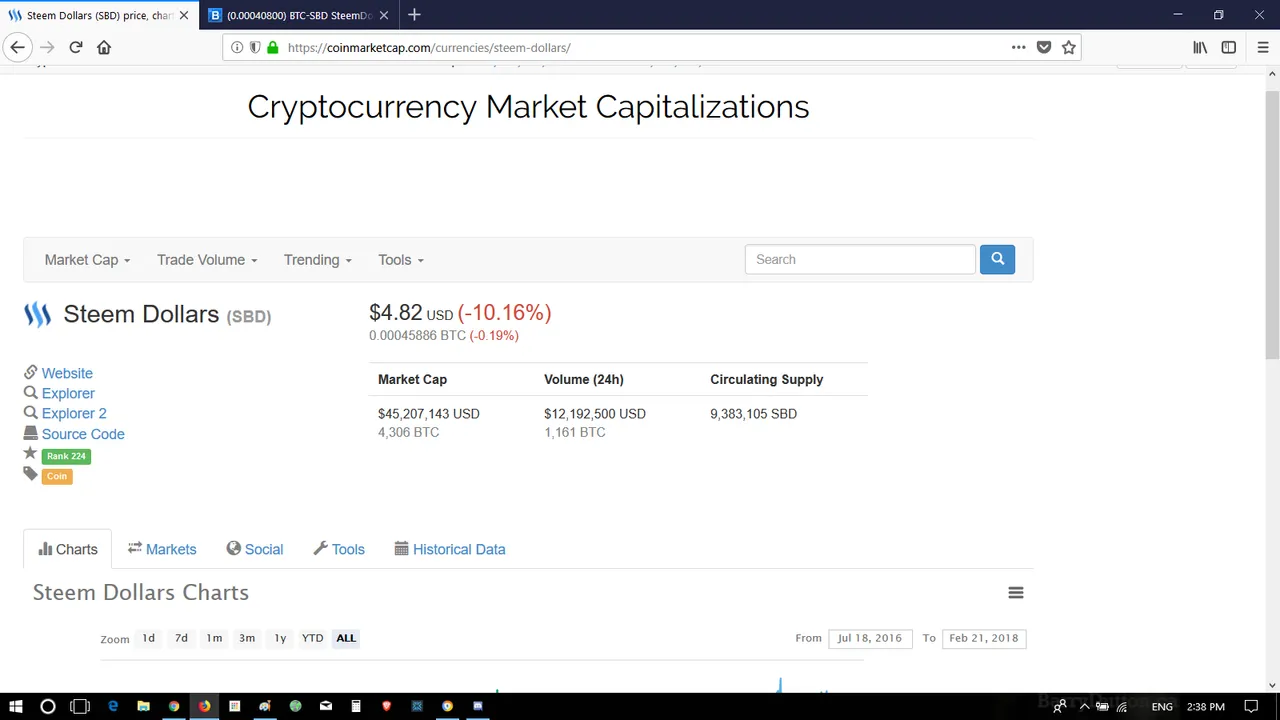The height and width of the screenshot is (720, 1280).
Task: Open page actions three-dot menu
Action: (1018, 47)
